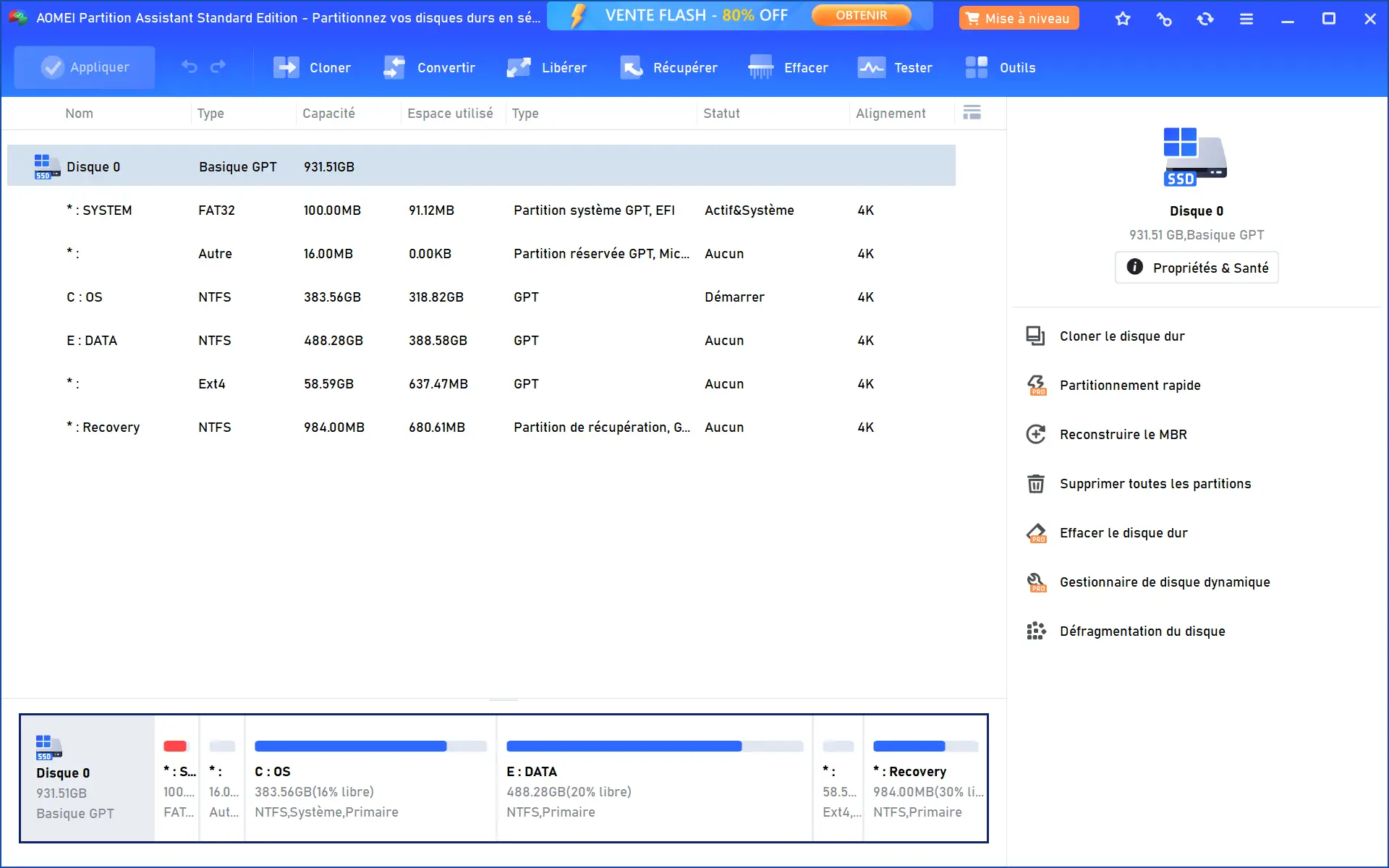Click the undo arrow icon
Screen dimensions: 1389x868
[x=190, y=67]
